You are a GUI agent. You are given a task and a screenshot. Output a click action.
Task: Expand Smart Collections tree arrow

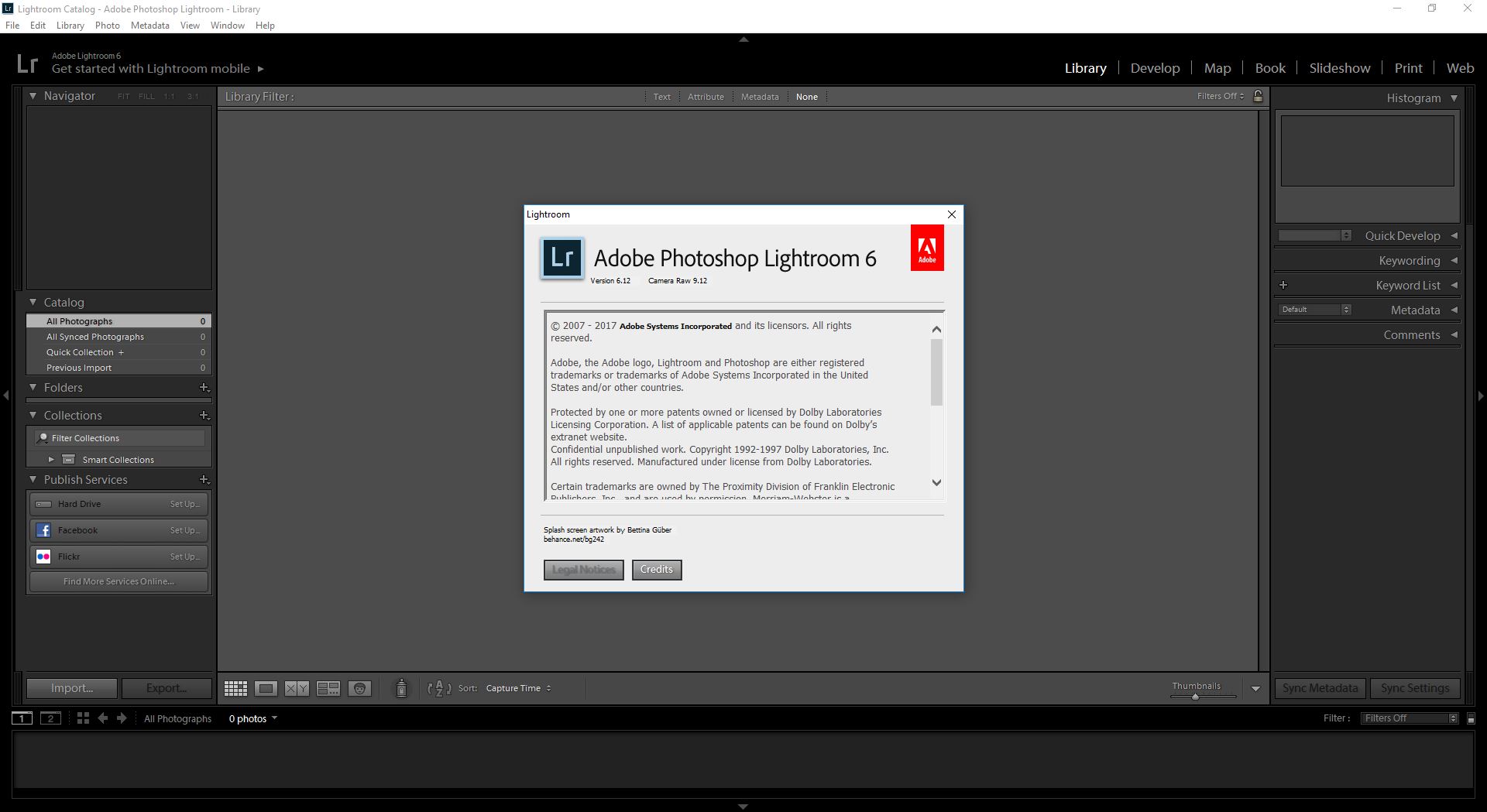51,459
